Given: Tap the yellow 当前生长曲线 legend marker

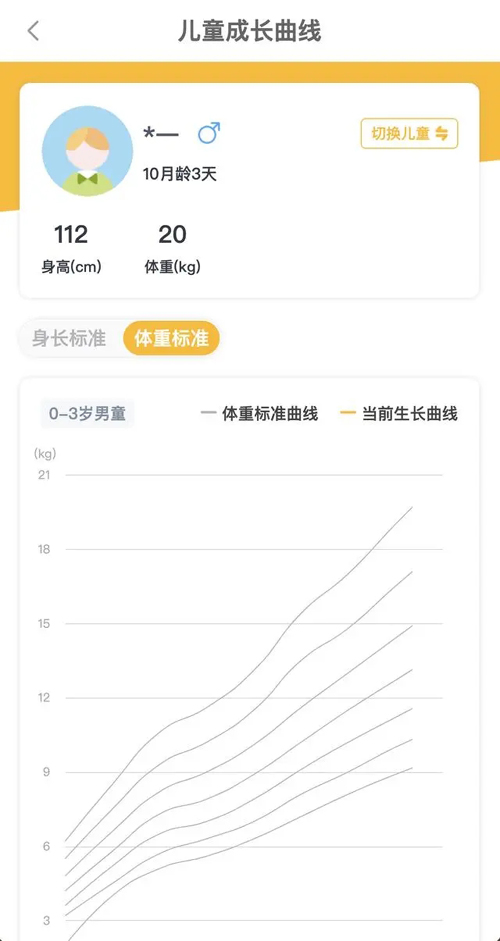Looking at the screenshot, I should click(x=348, y=413).
